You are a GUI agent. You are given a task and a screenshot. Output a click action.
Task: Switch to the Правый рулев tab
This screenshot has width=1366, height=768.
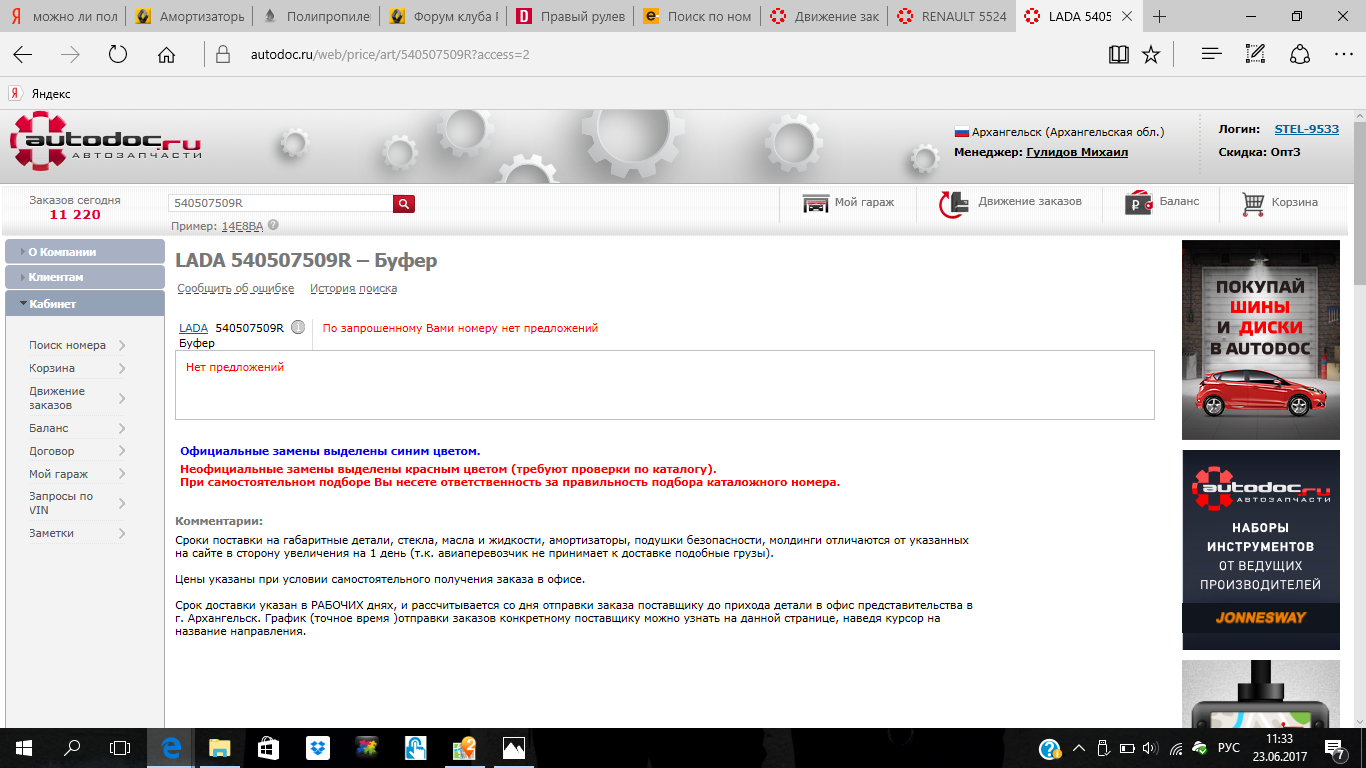tap(571, 16)
